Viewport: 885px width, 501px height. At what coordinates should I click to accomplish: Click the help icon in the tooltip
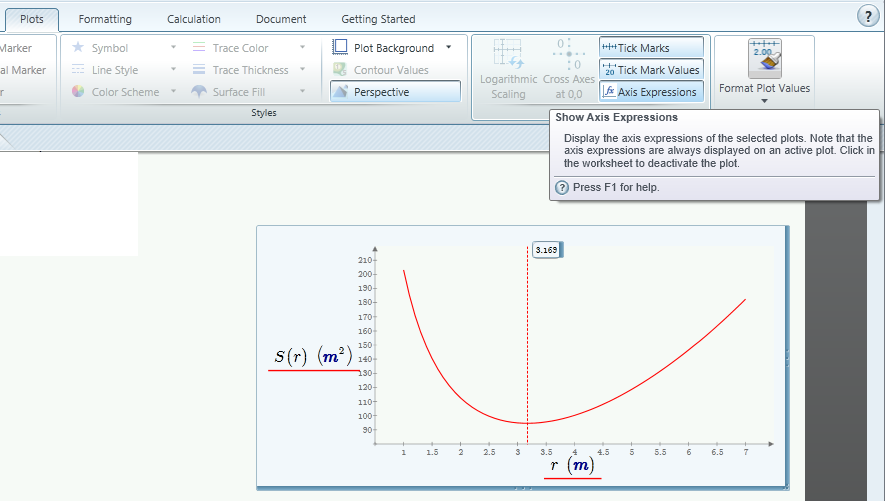(x=562, y=187)
